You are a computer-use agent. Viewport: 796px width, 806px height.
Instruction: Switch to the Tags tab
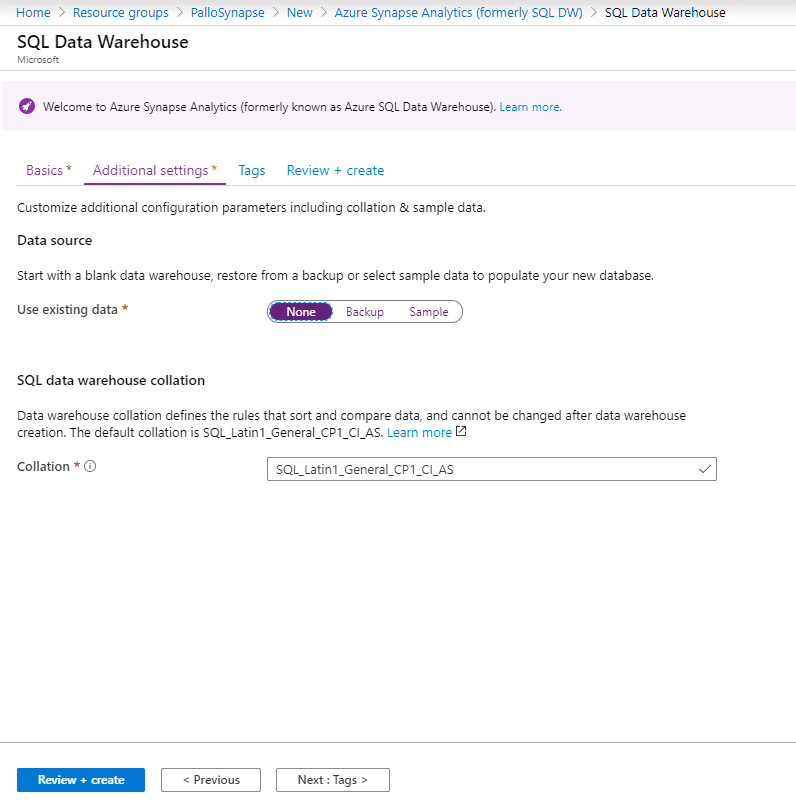(x=252, y=170)
